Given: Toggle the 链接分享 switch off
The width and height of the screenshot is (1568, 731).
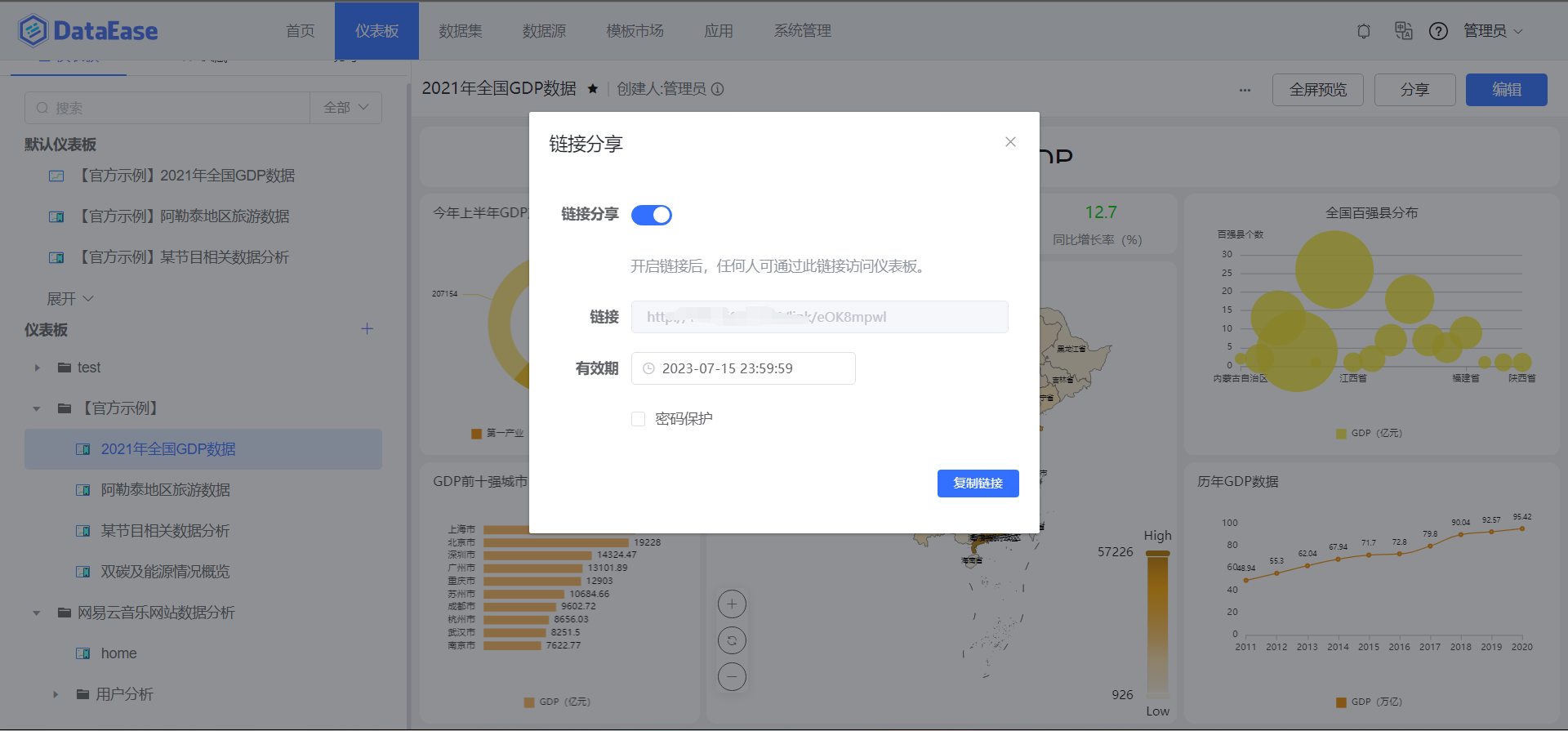Looking at the screenshot, I should (652, 215).
